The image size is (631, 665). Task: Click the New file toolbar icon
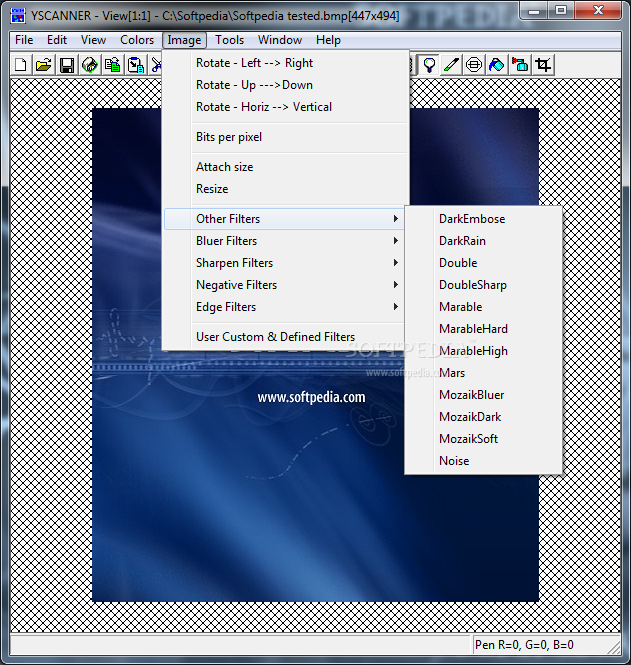tap(21, 65)
